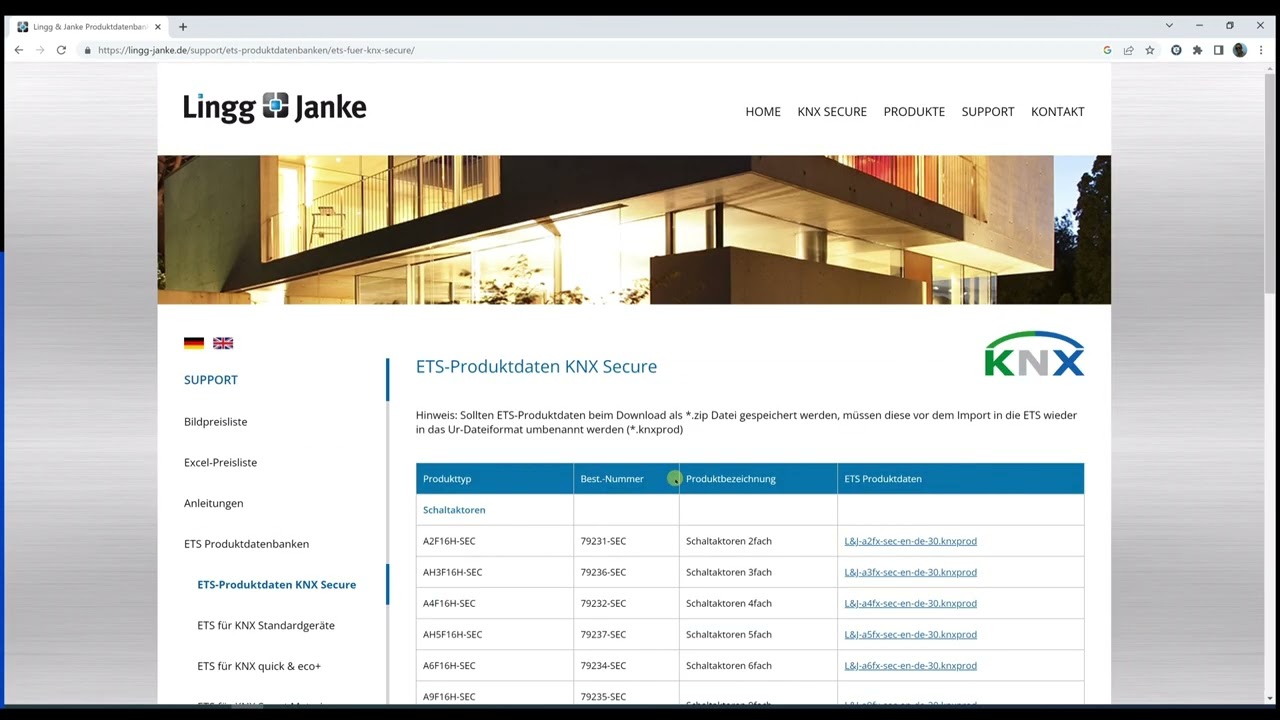The image size is (1280, 720).
Task: Select order number 79231-SEC
Action: coord(603,541)
